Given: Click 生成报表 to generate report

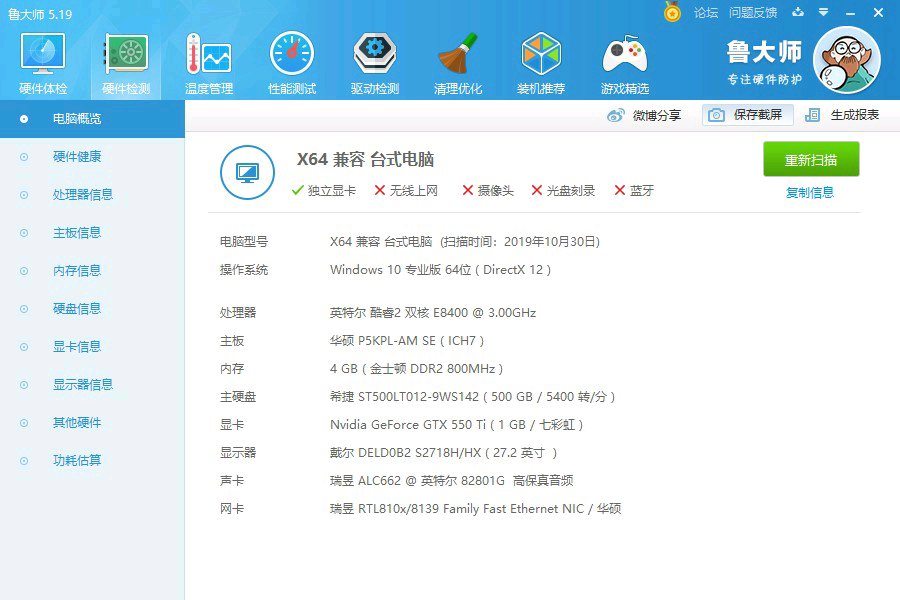Looking at the screenshot, I should point(842,115).
